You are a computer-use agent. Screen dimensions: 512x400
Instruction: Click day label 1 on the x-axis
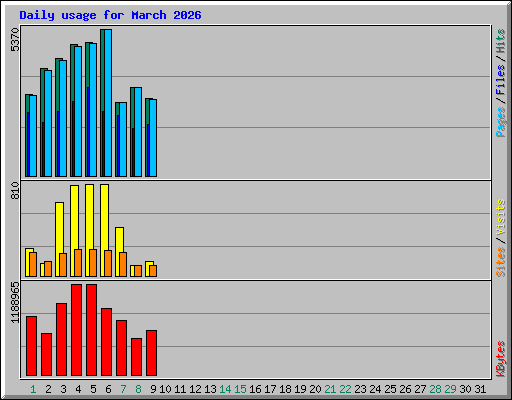[x=33, y=389]
